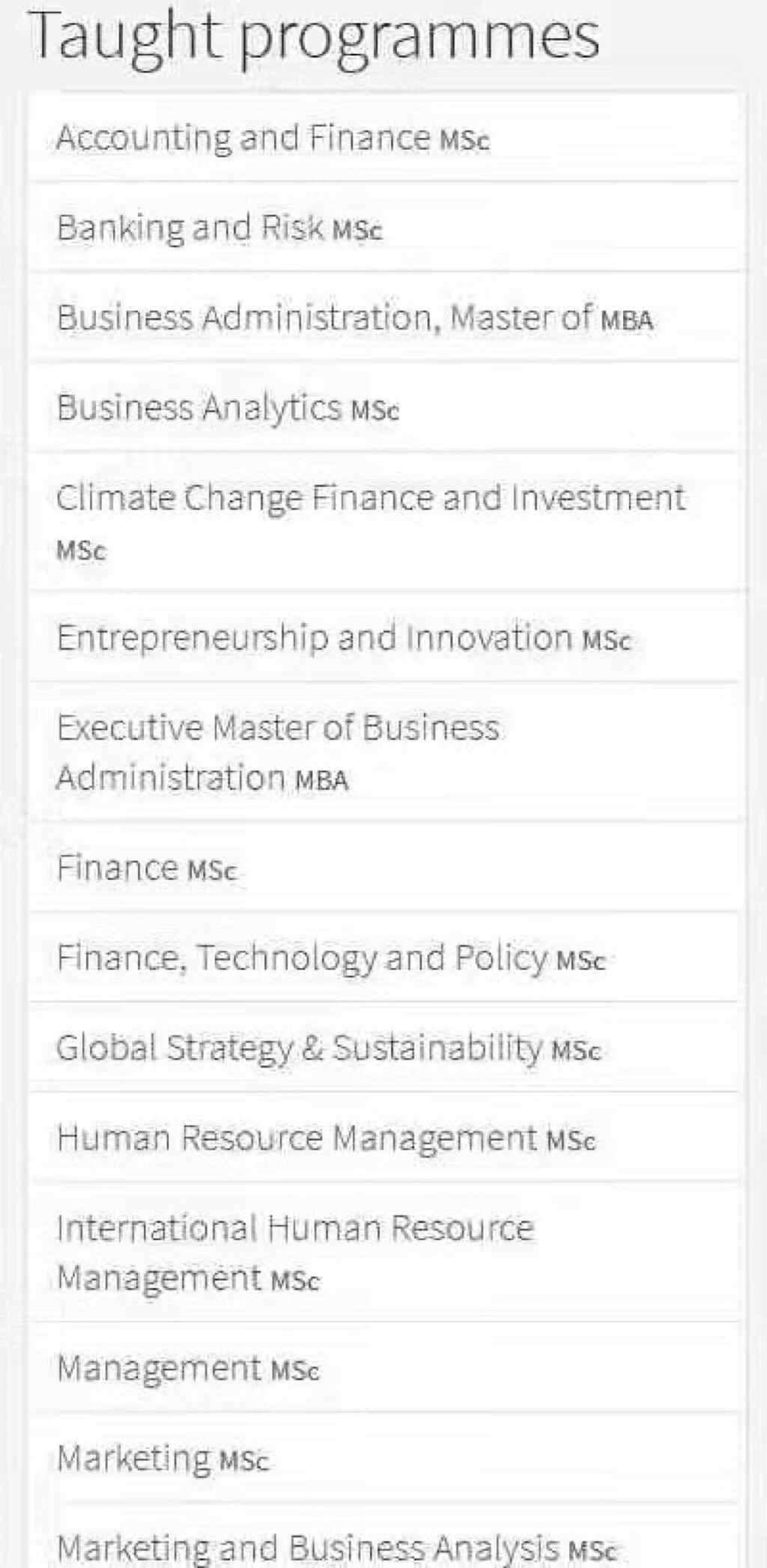Open Entrepreneurship and Innovation MSc
This screenshot has width=767, height=1568.
click(383, 638)
